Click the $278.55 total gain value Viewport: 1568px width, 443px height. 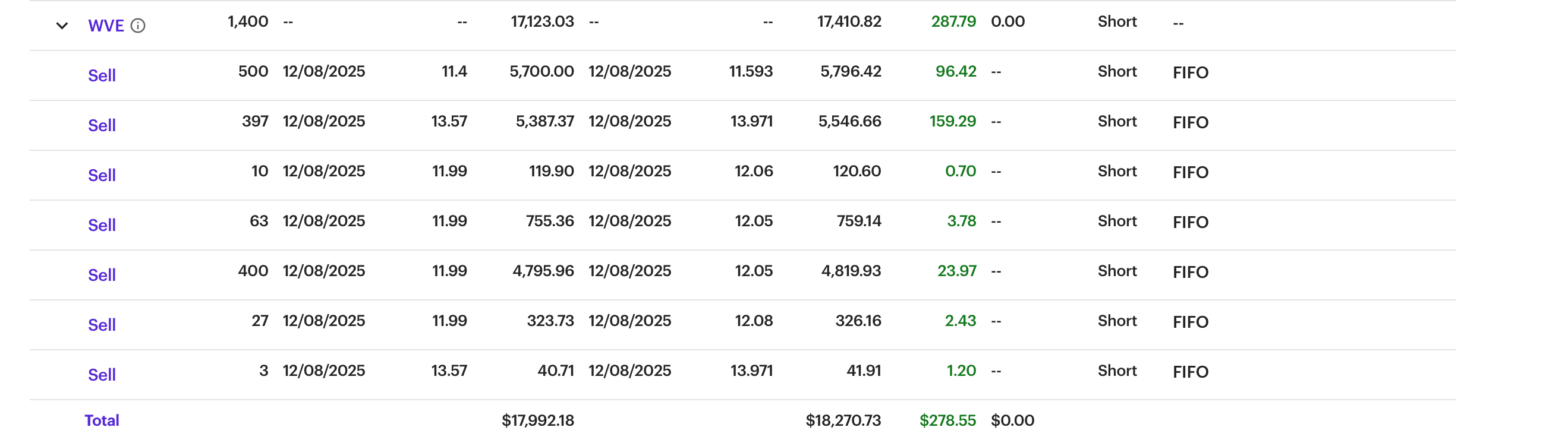(x=947, y=420)
